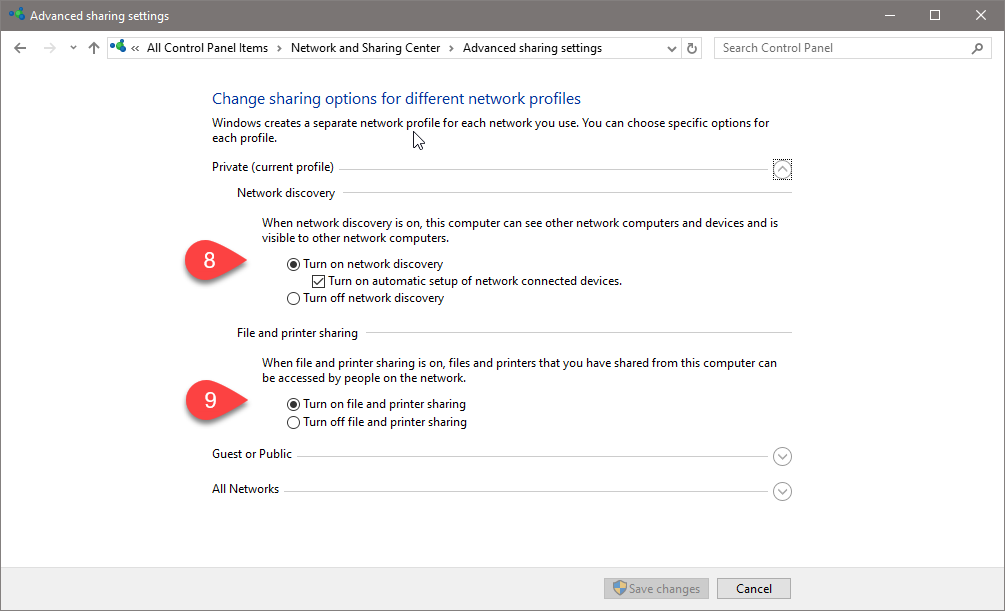
Task: Click the network icon in address bar
Action: click(x=119, y=48)
